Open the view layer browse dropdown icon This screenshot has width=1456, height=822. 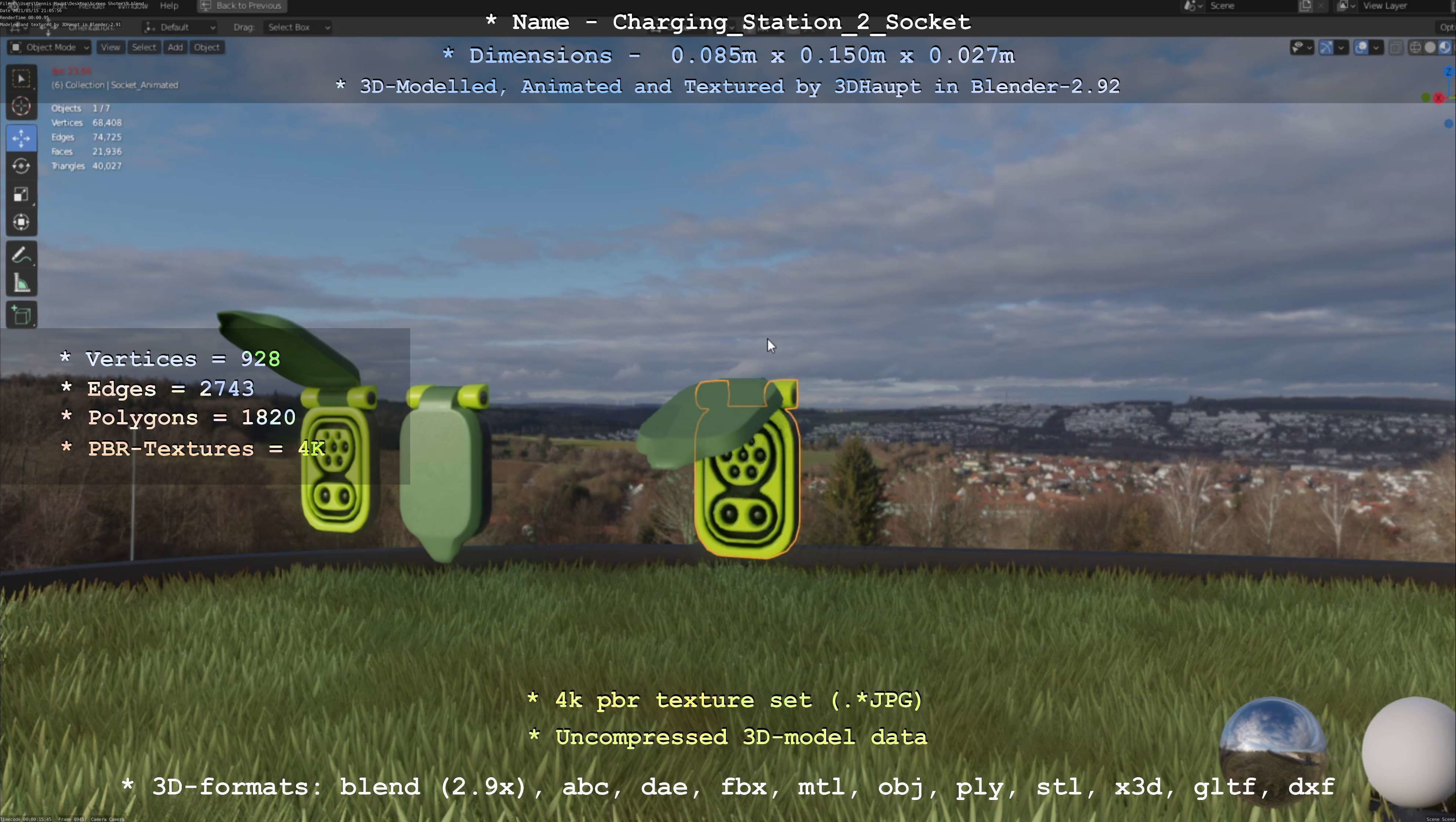pos(1346,6)
